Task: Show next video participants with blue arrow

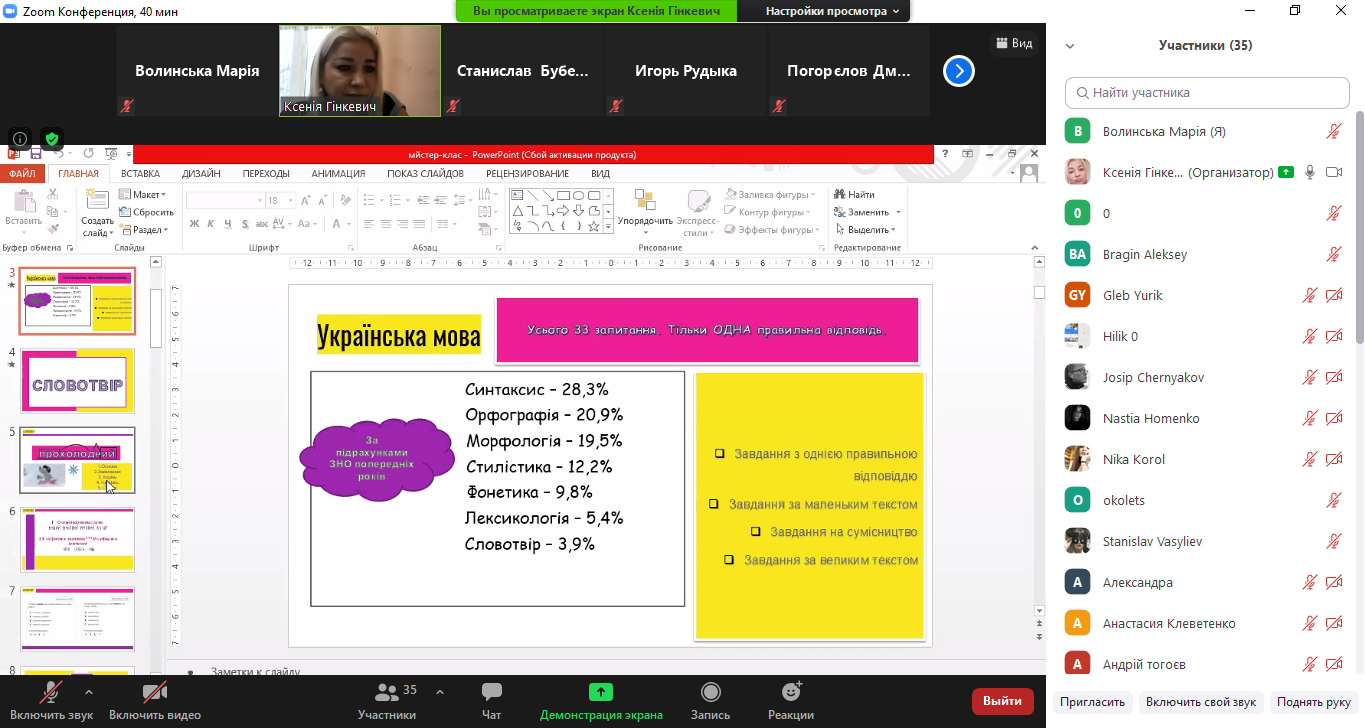Action: [959, 71]
